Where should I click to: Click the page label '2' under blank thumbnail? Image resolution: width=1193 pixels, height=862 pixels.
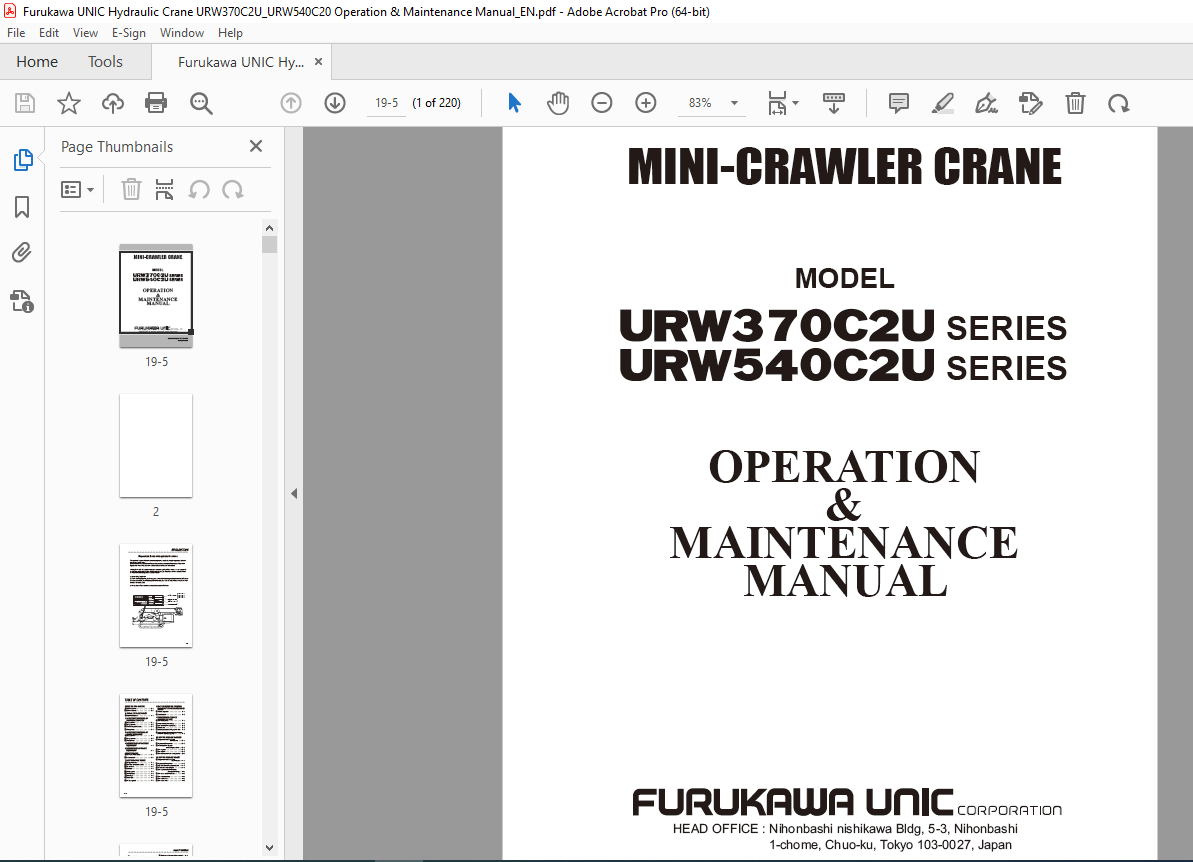tap(156, 511)
